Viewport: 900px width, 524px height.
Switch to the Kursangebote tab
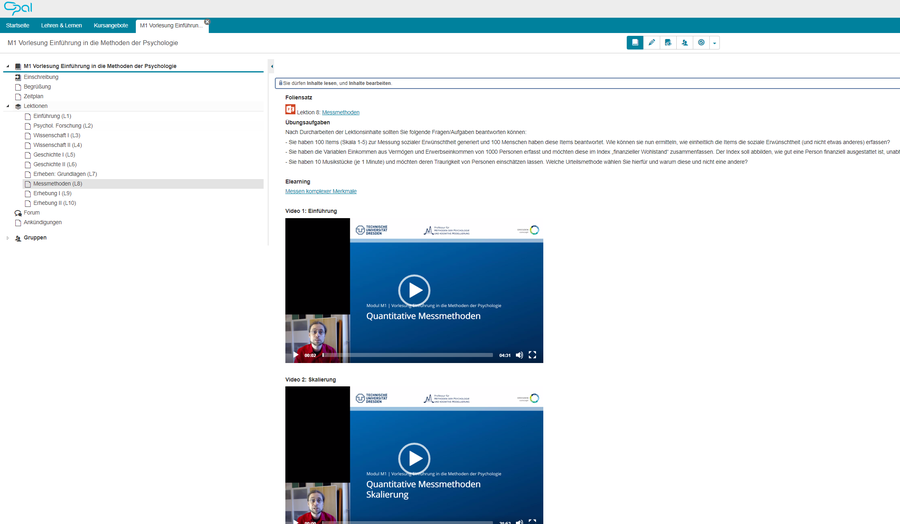pyautogui.click(x=111, y=25)
